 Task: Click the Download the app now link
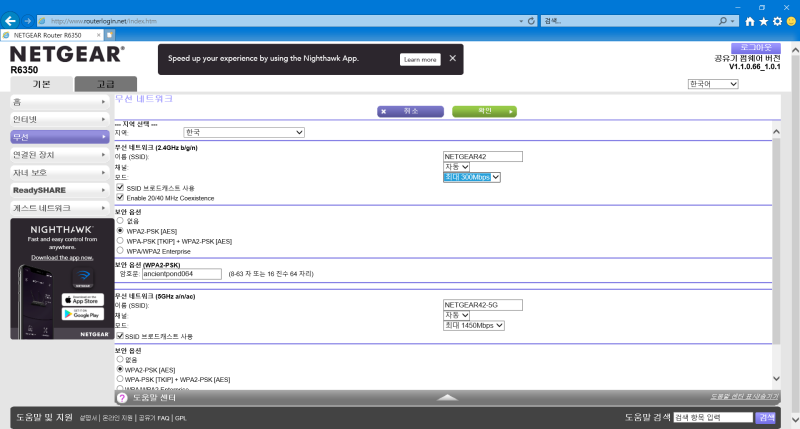[62, 257]
